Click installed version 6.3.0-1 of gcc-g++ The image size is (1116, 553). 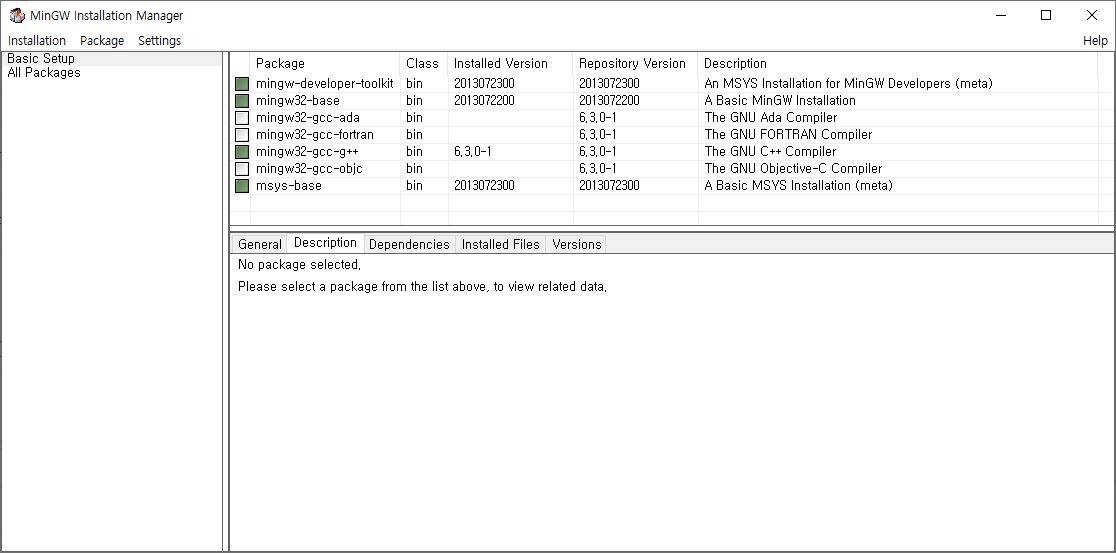473,152
